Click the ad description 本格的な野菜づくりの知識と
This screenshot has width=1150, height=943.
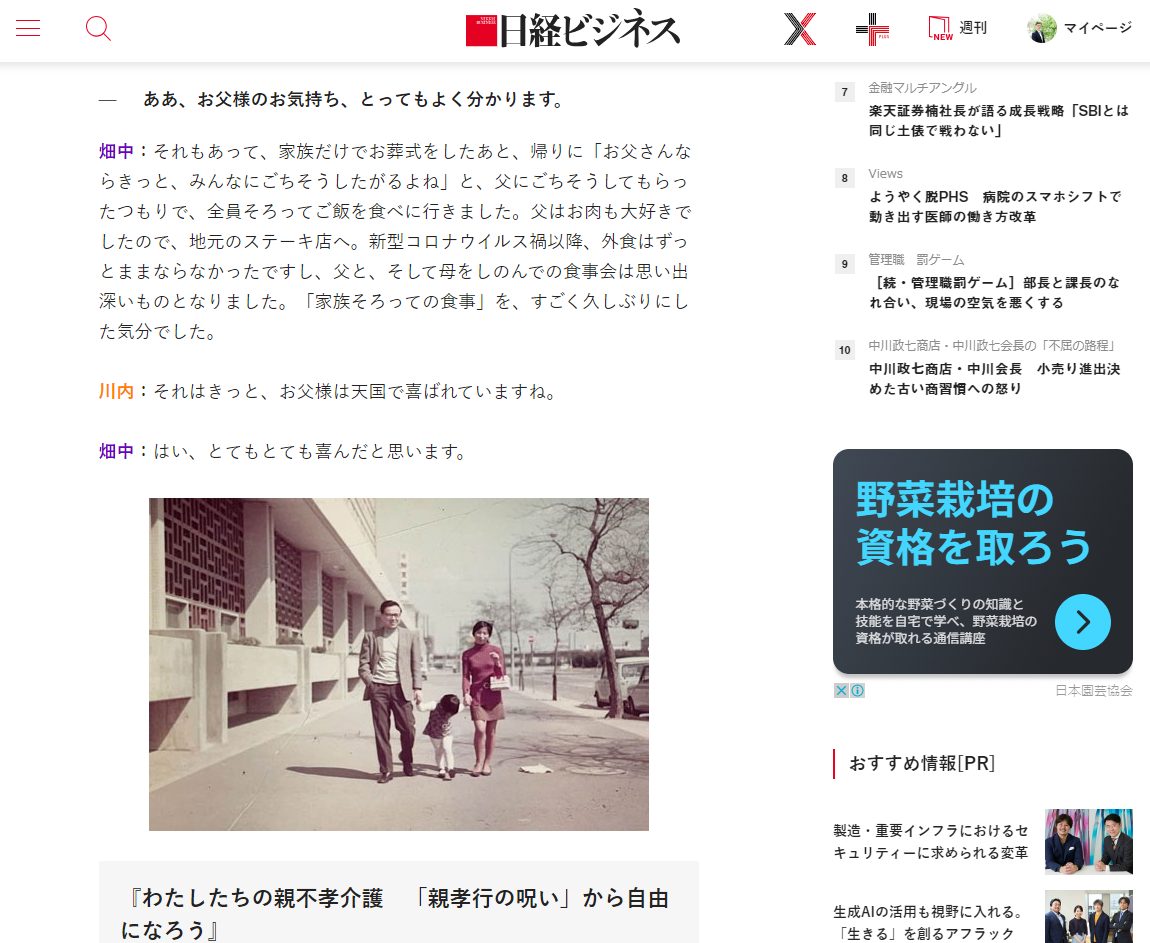coord(946,621)
